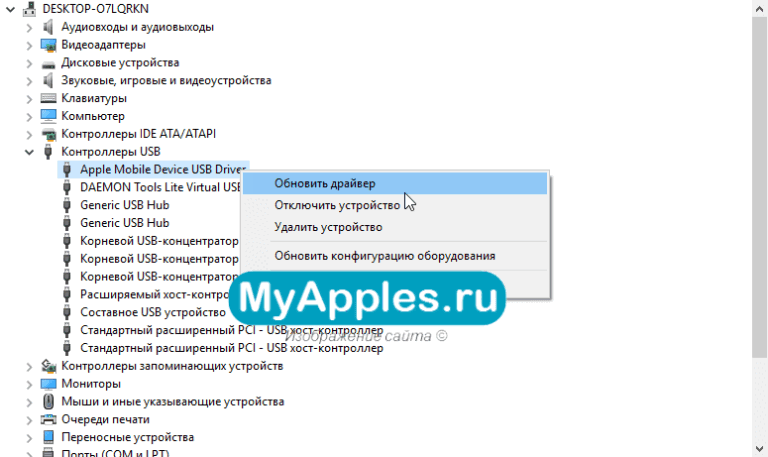The height and width of the screenshot is (457, 768).
Task: Choose Обновить драйвер from context menu
Action: pos(395,183)
